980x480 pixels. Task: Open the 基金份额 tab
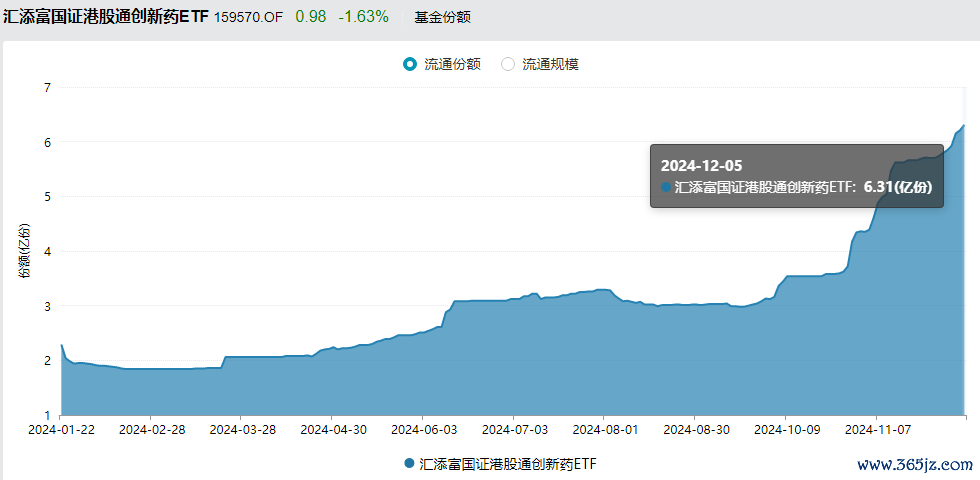click(442, 18)
